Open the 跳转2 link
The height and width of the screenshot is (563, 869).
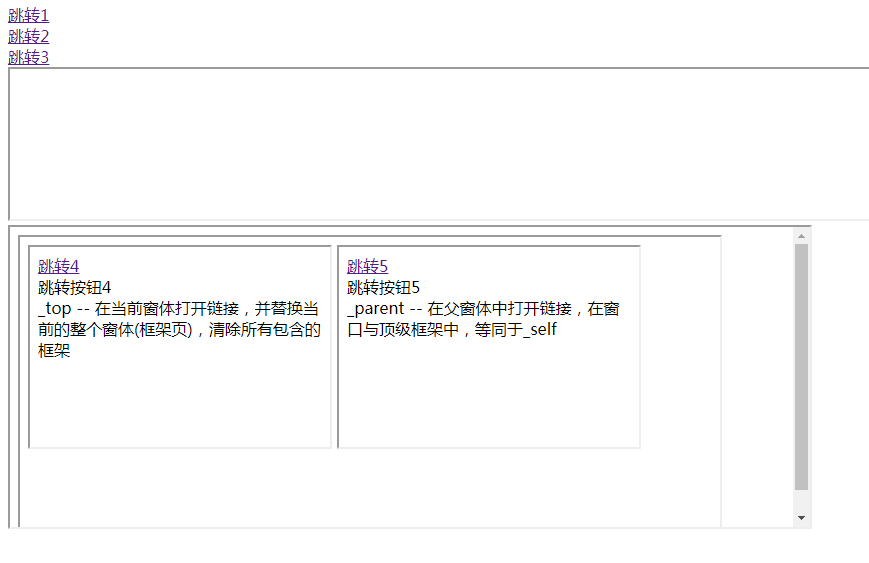pos(28,37)
